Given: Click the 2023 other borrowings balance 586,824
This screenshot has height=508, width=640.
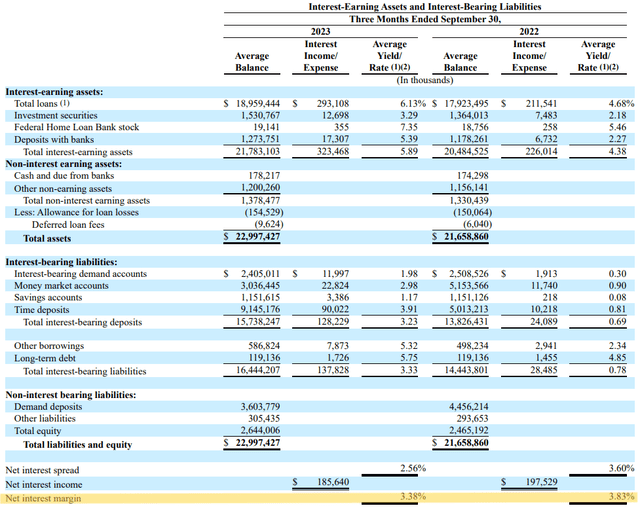Looking at the screenshot, I should [x=264, y=346].
